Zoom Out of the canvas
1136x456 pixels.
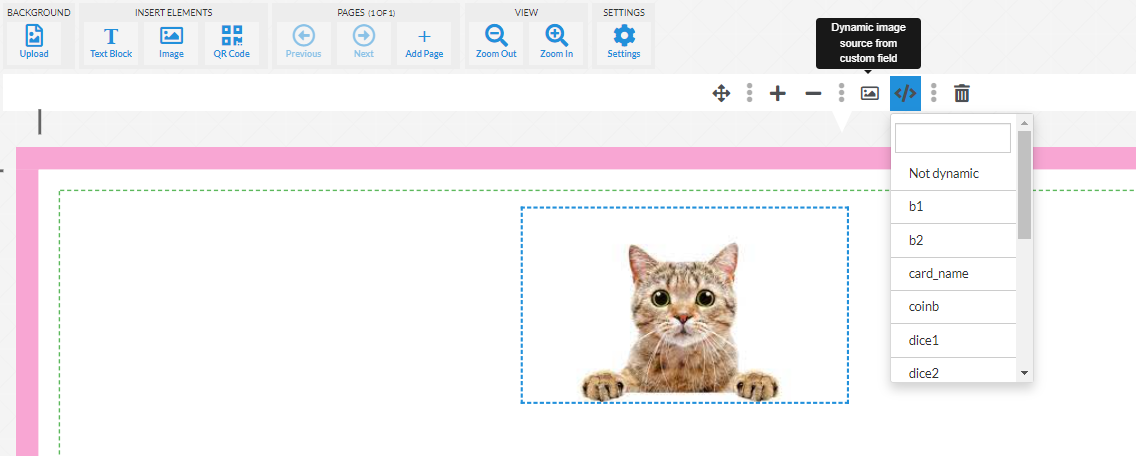(x=496, y=43)
